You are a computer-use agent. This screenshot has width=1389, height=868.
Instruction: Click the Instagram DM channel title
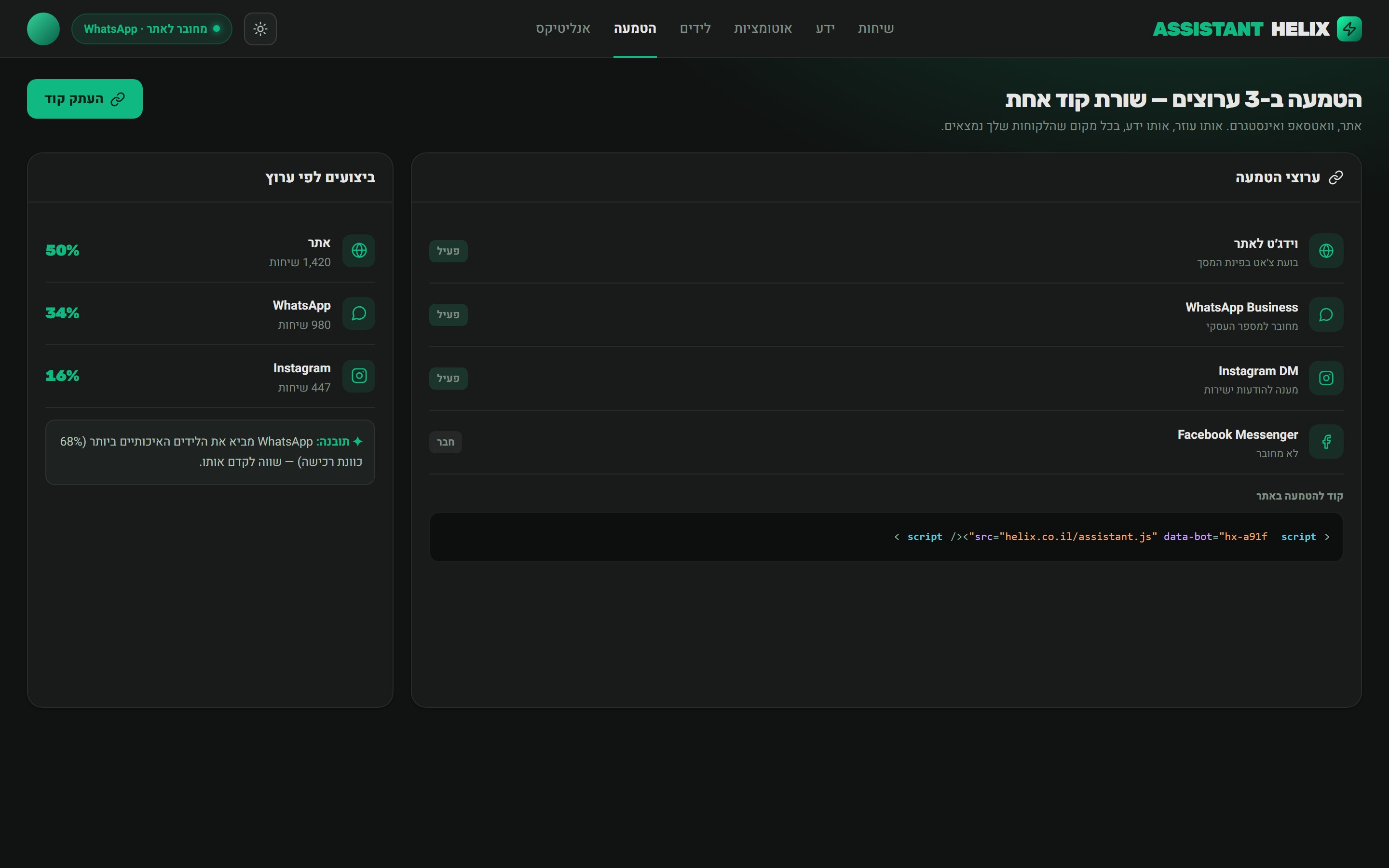click(x=1258, y=371)
